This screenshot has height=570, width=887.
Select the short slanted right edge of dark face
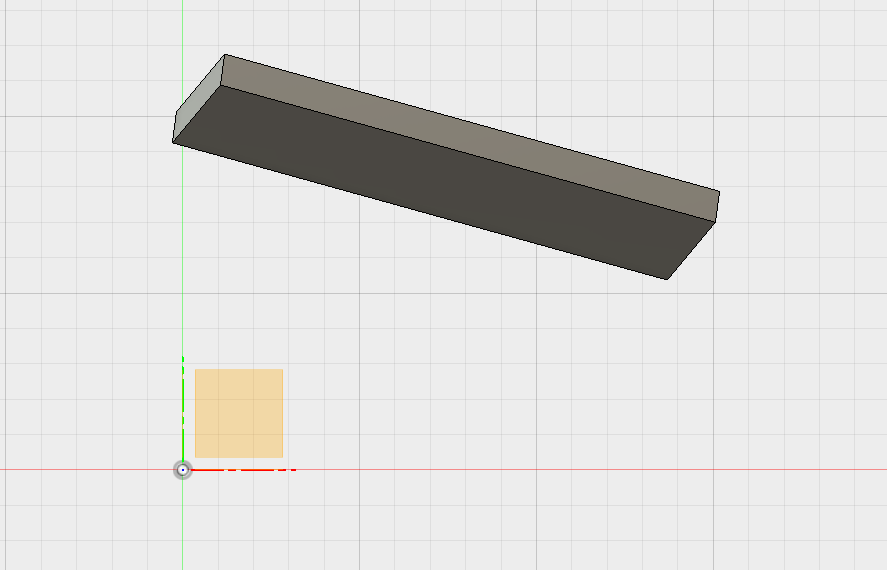point(691,251)
